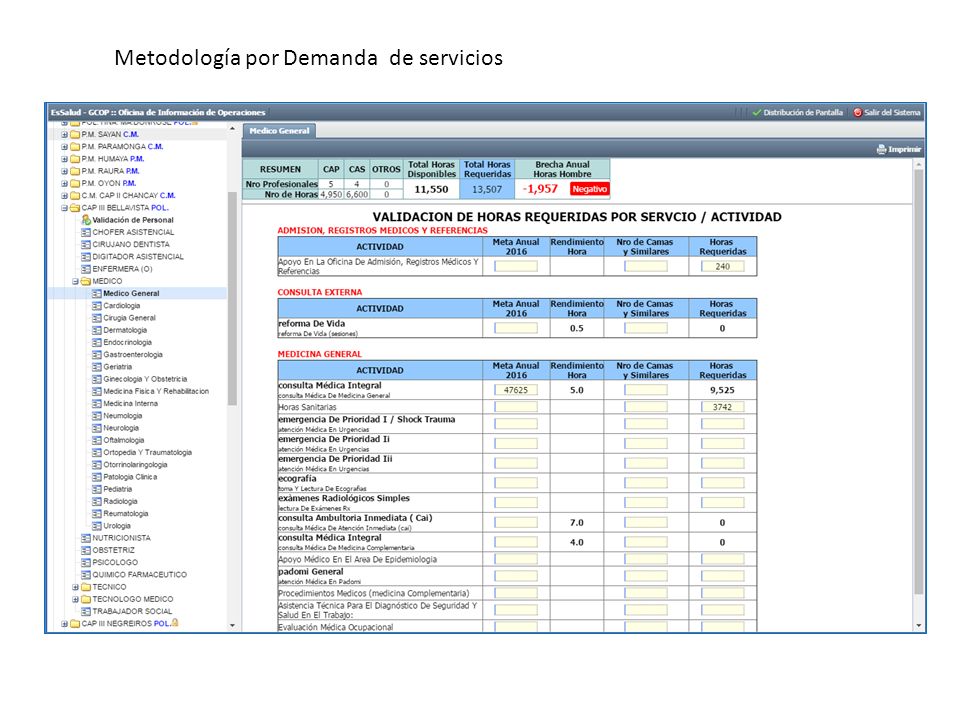
Task: Click the red Negativo badge
Action: 590,189
